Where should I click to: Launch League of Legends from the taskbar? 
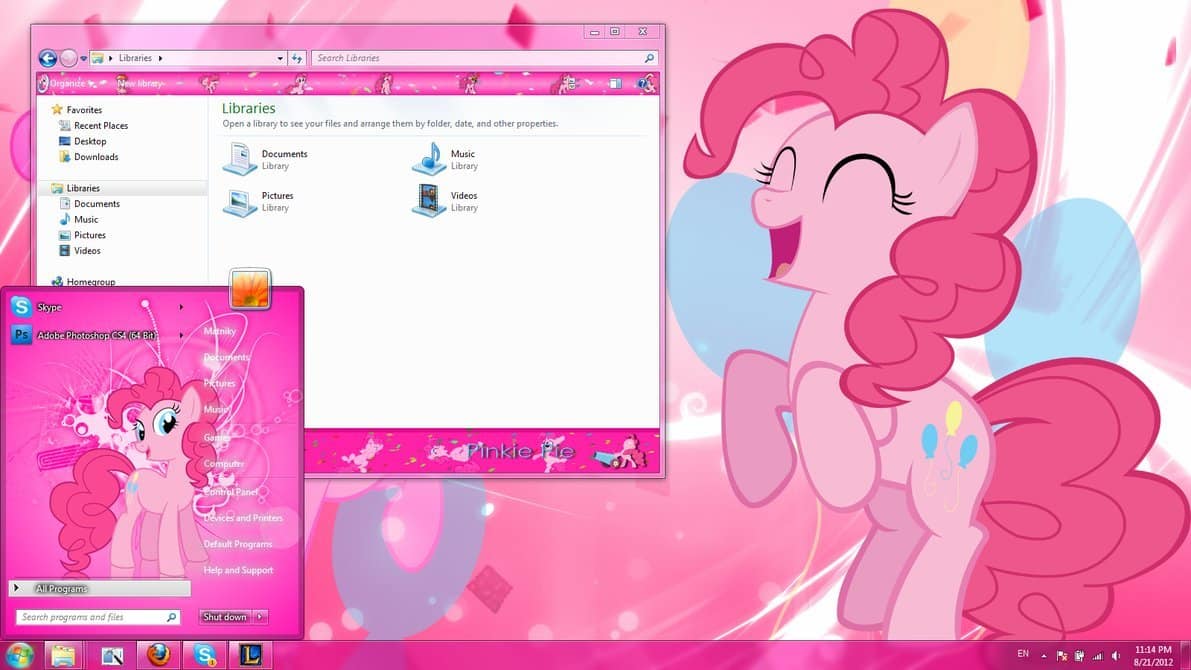pos(251,655)
